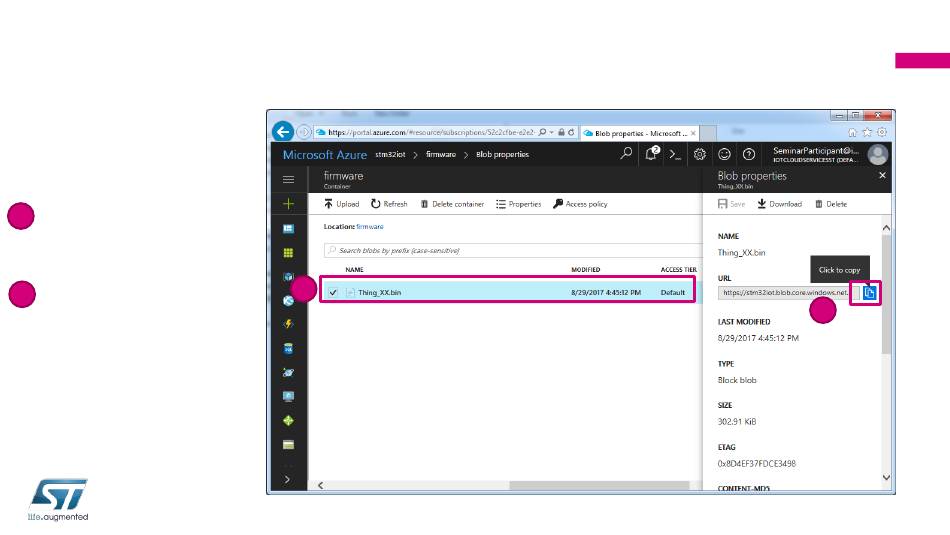
Task: Close the Blob properties panel
Action: click(x=882, y=175)
